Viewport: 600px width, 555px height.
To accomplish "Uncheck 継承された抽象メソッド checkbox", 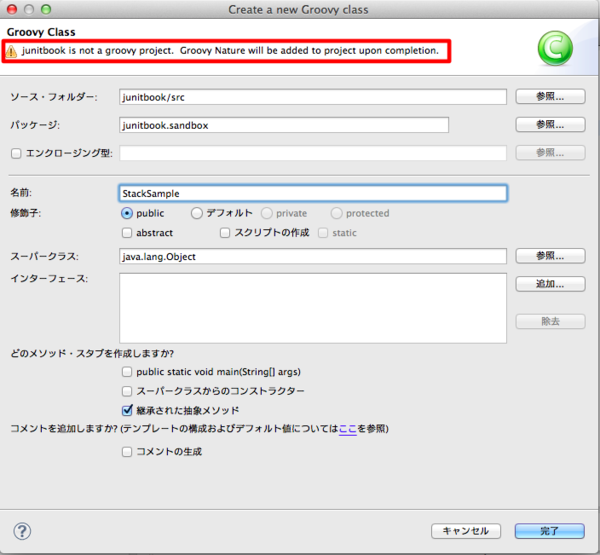I will (127, 410).
